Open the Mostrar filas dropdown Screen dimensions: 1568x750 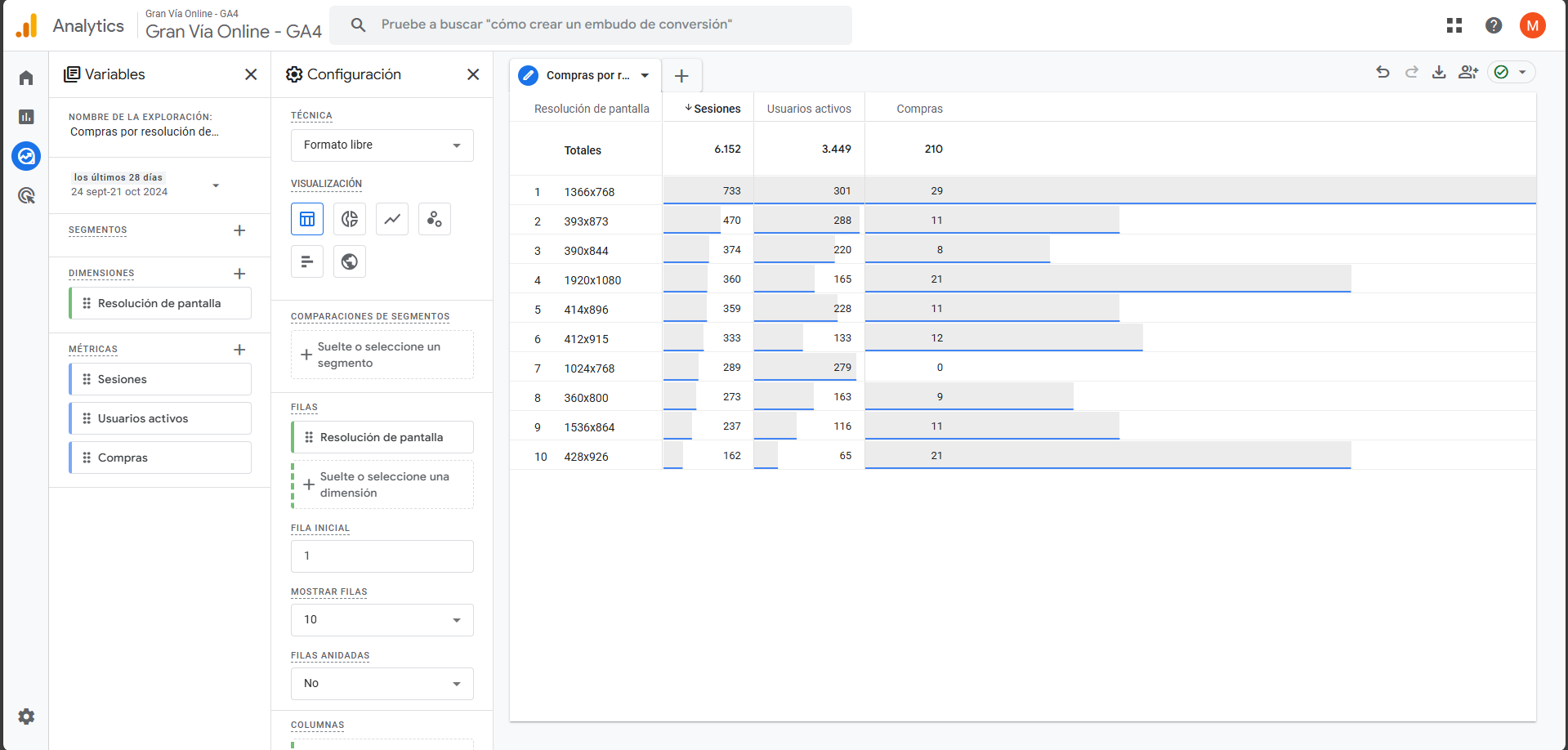382,620
